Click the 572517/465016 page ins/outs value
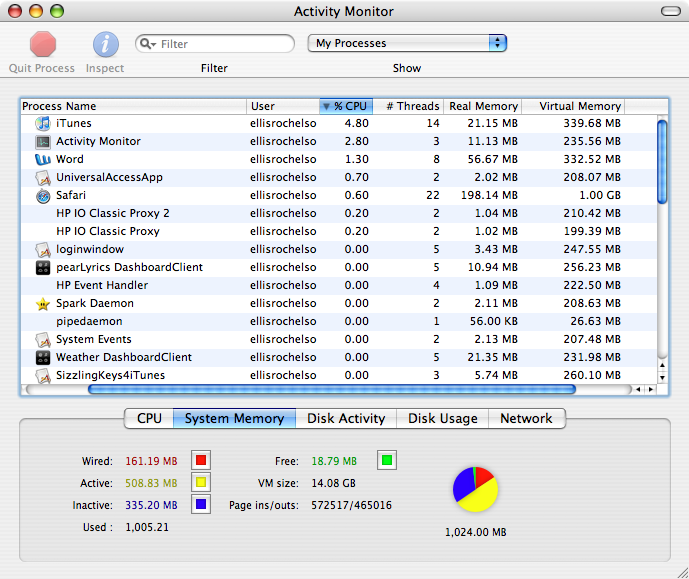The image size is (689, 579). pos(351,505)
